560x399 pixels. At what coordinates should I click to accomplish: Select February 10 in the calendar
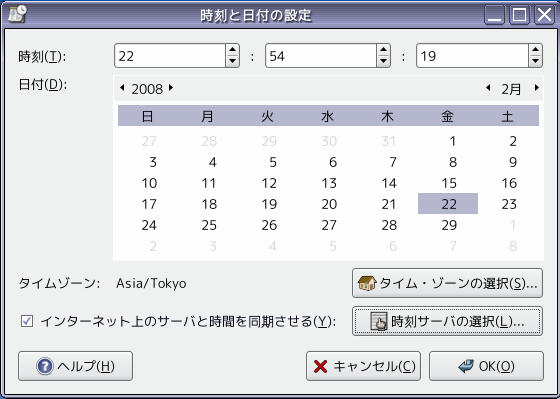pos(149,183)
